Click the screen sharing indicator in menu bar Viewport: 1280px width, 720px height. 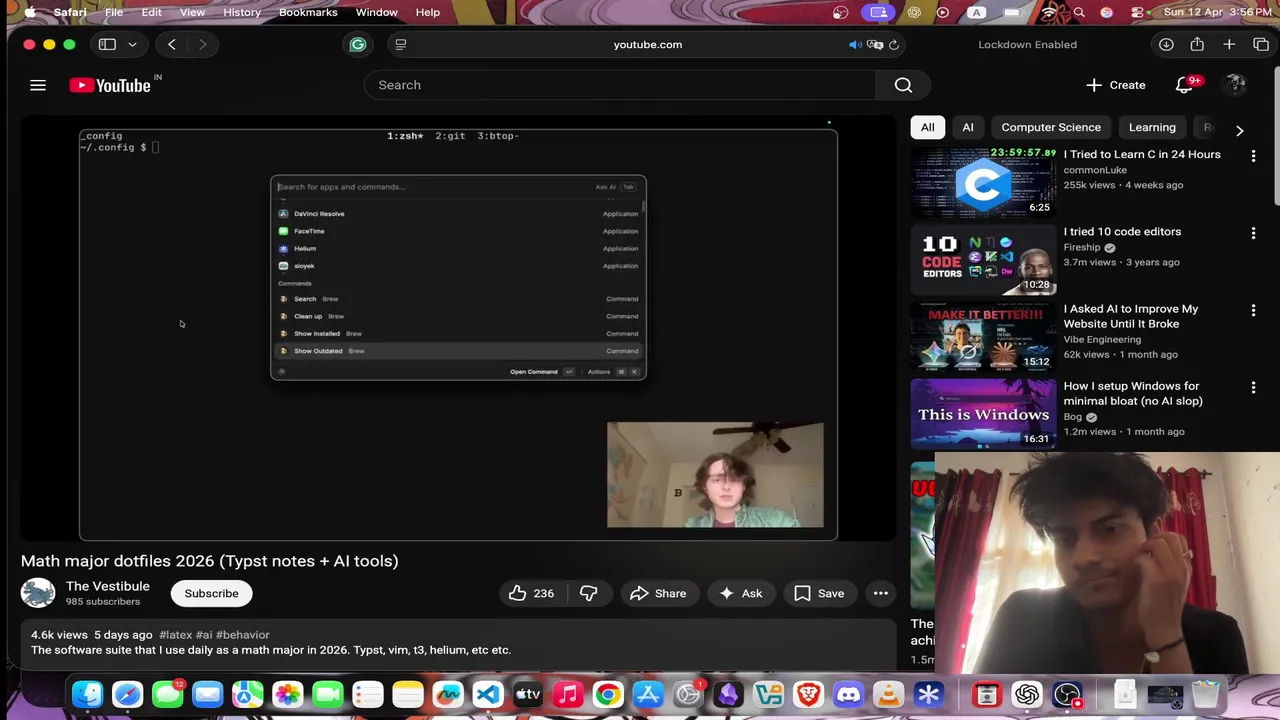[x=878, y=12]
